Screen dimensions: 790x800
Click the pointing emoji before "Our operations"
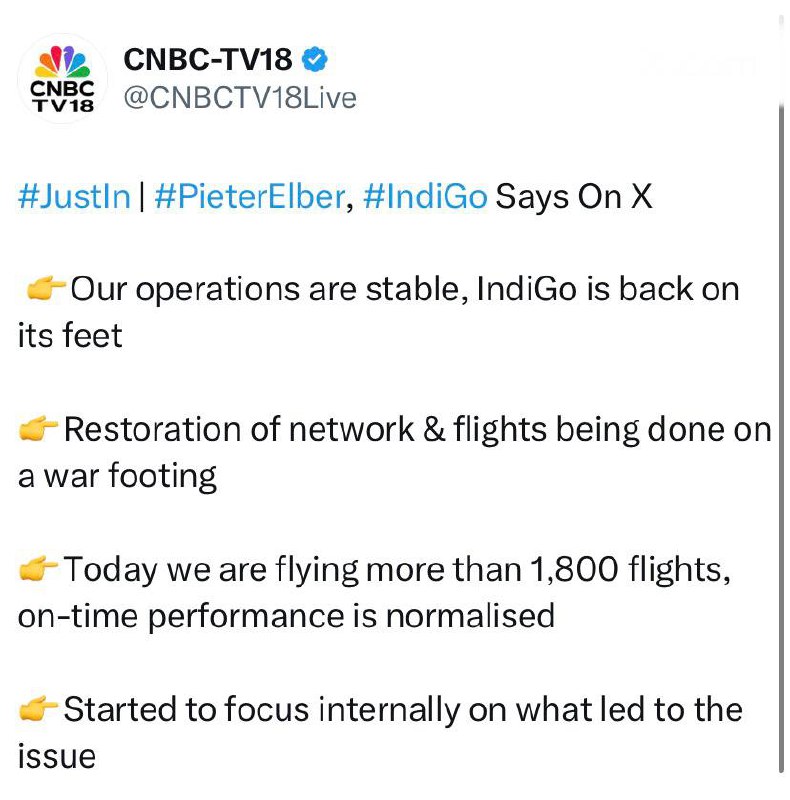click(44, 291)
